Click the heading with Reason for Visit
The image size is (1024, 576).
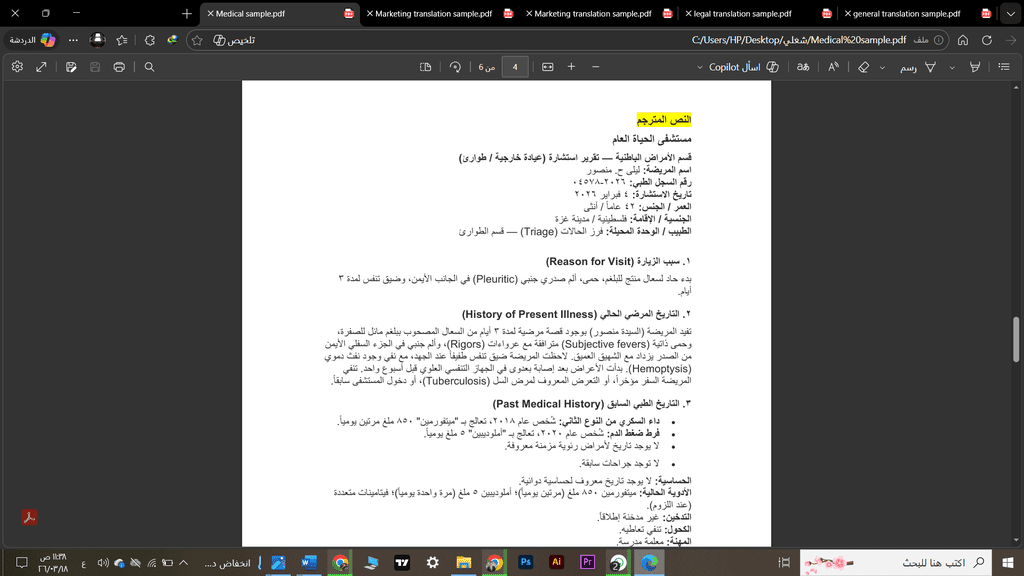618,261
